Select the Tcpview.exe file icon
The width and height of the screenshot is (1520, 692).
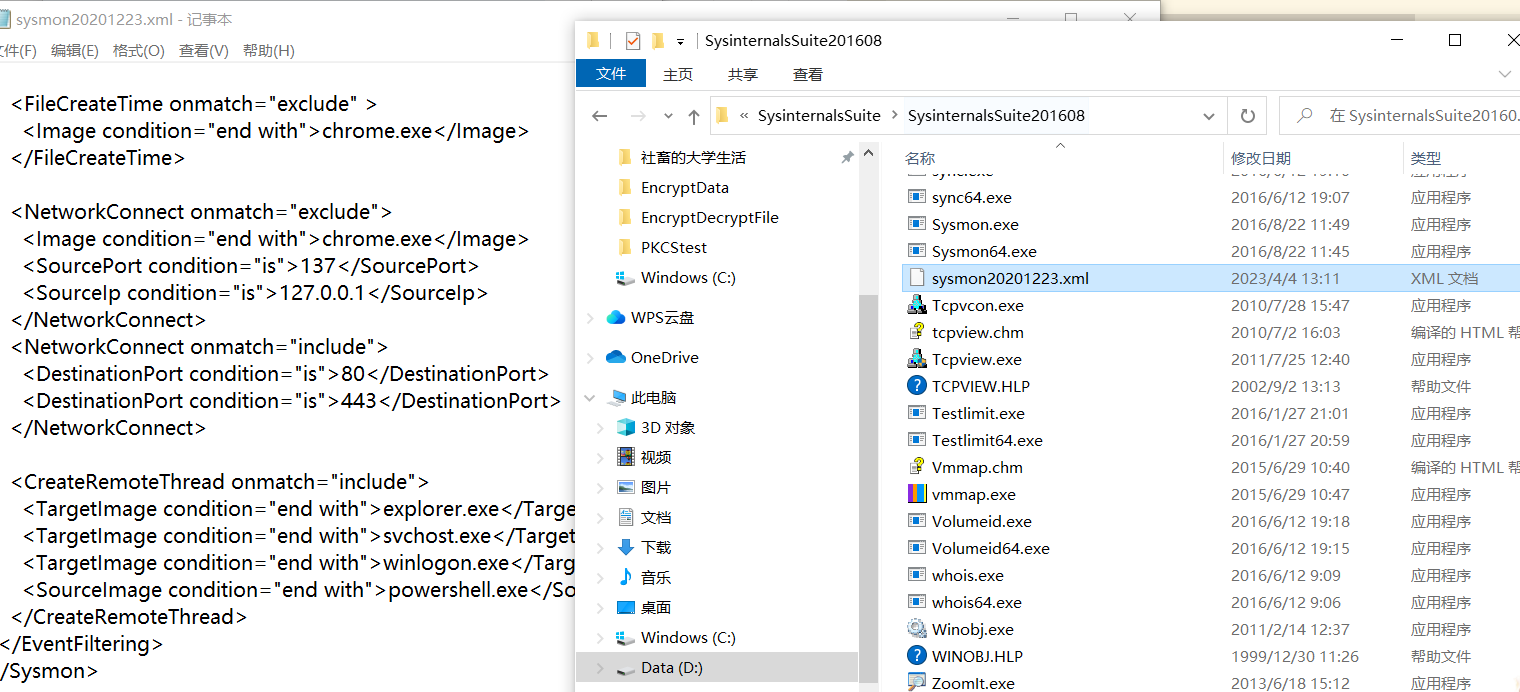click(x=917, y=360)
